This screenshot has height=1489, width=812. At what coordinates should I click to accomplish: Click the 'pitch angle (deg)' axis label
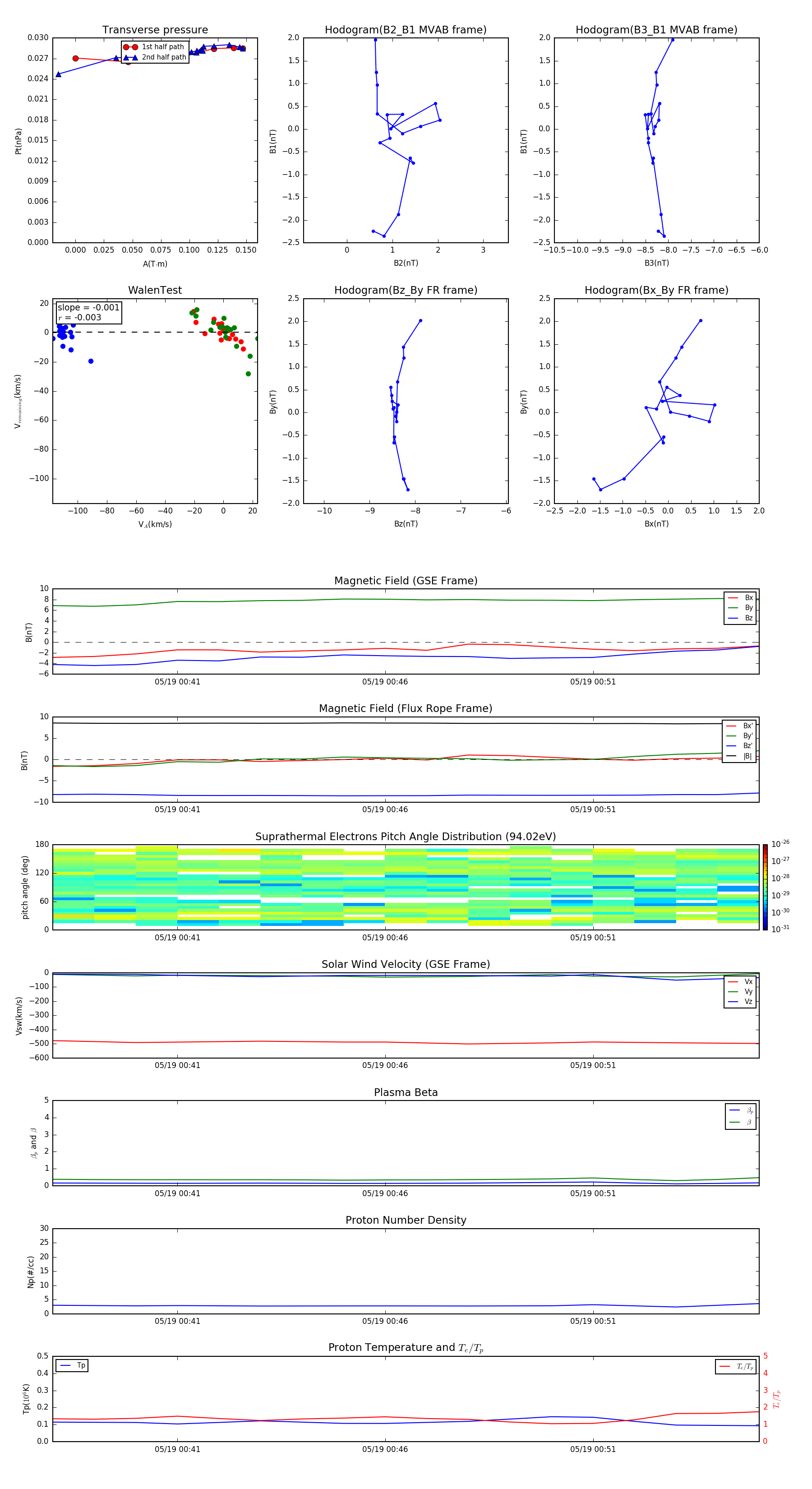(25, 887)
